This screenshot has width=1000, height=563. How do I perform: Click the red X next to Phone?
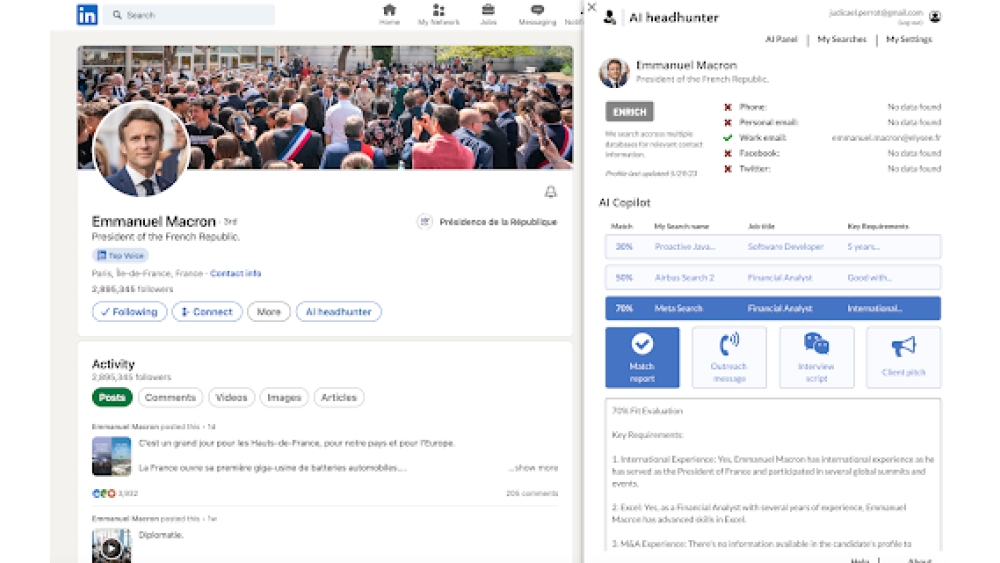click(x=728, y=107)
